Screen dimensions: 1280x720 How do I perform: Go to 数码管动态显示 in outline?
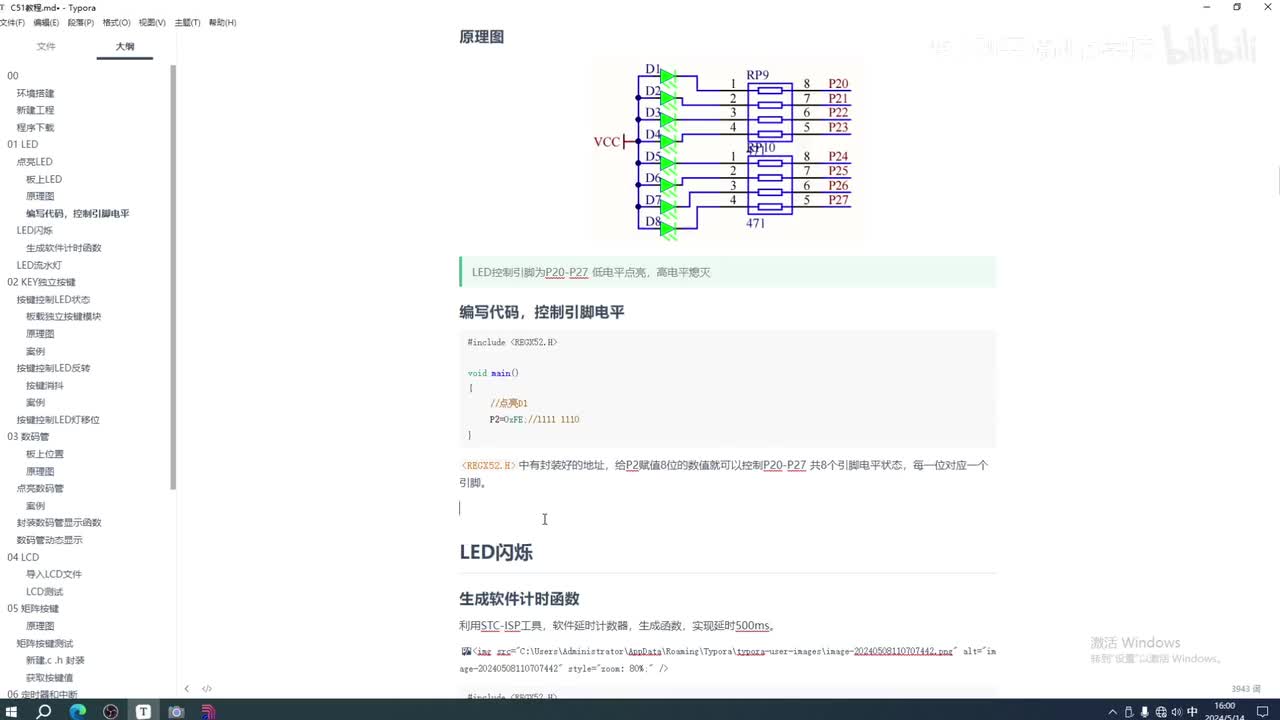point(49,539)
